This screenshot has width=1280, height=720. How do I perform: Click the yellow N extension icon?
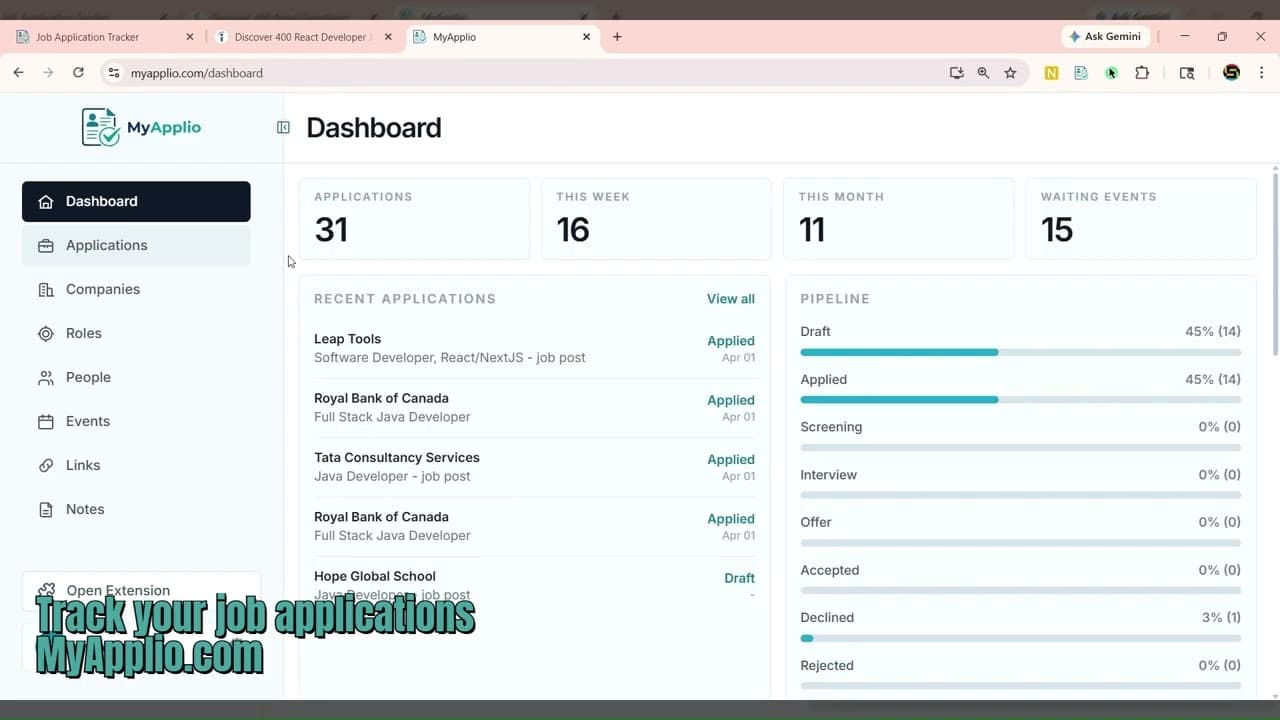coord(1051,73)
